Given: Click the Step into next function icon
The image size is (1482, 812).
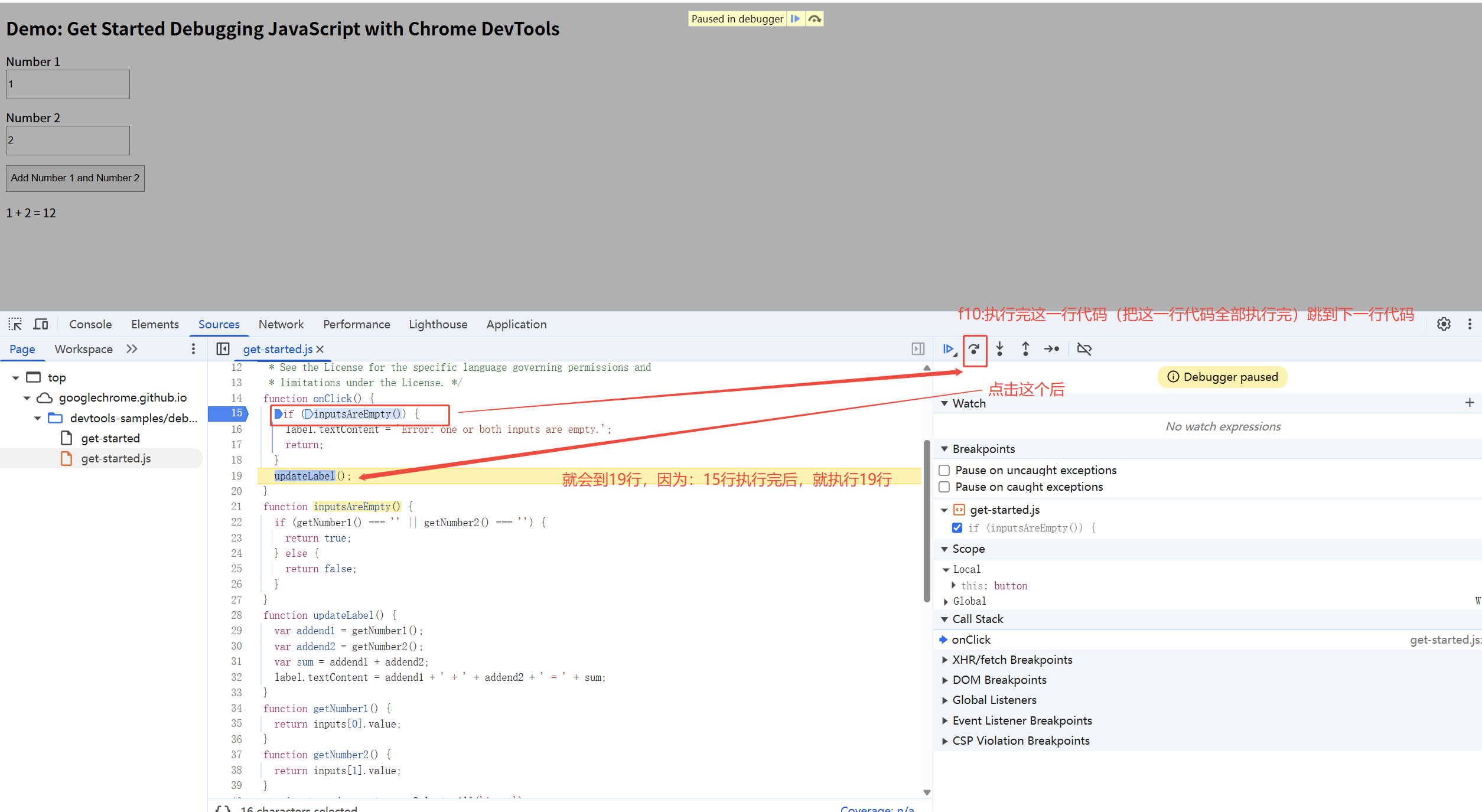Looking at the screenshot, I should pyautogui.click(x=999, y=349).
